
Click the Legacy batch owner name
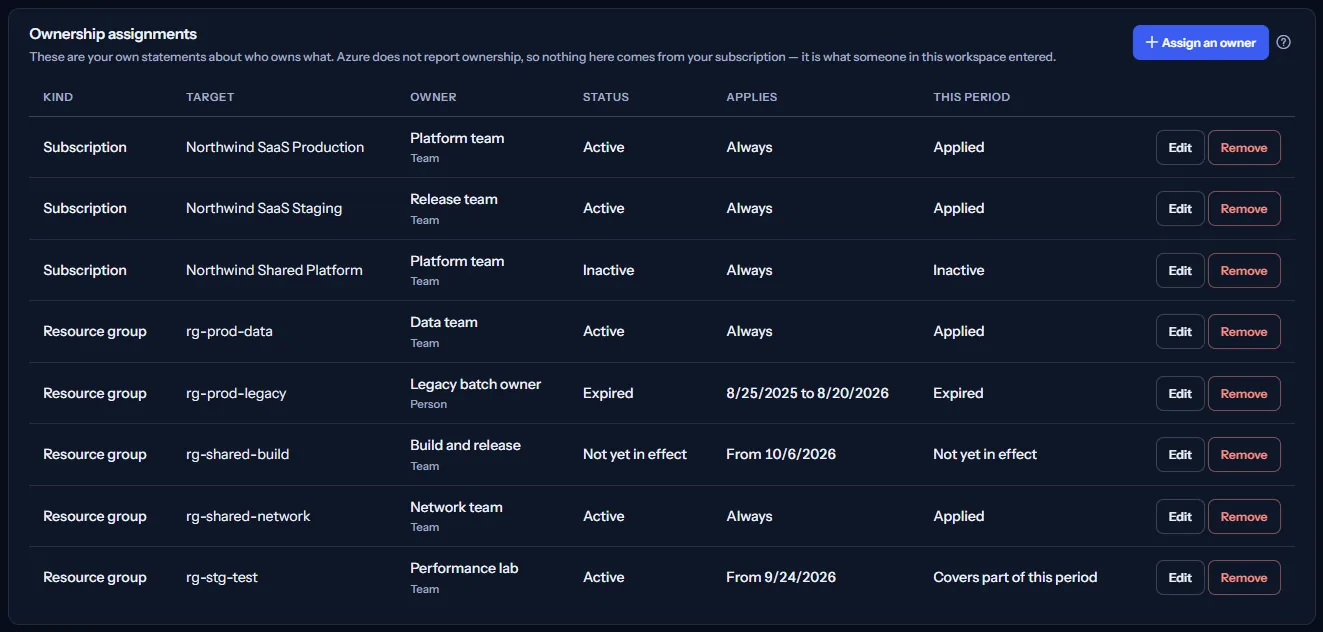pyautogui.click(x=475, y=384)
